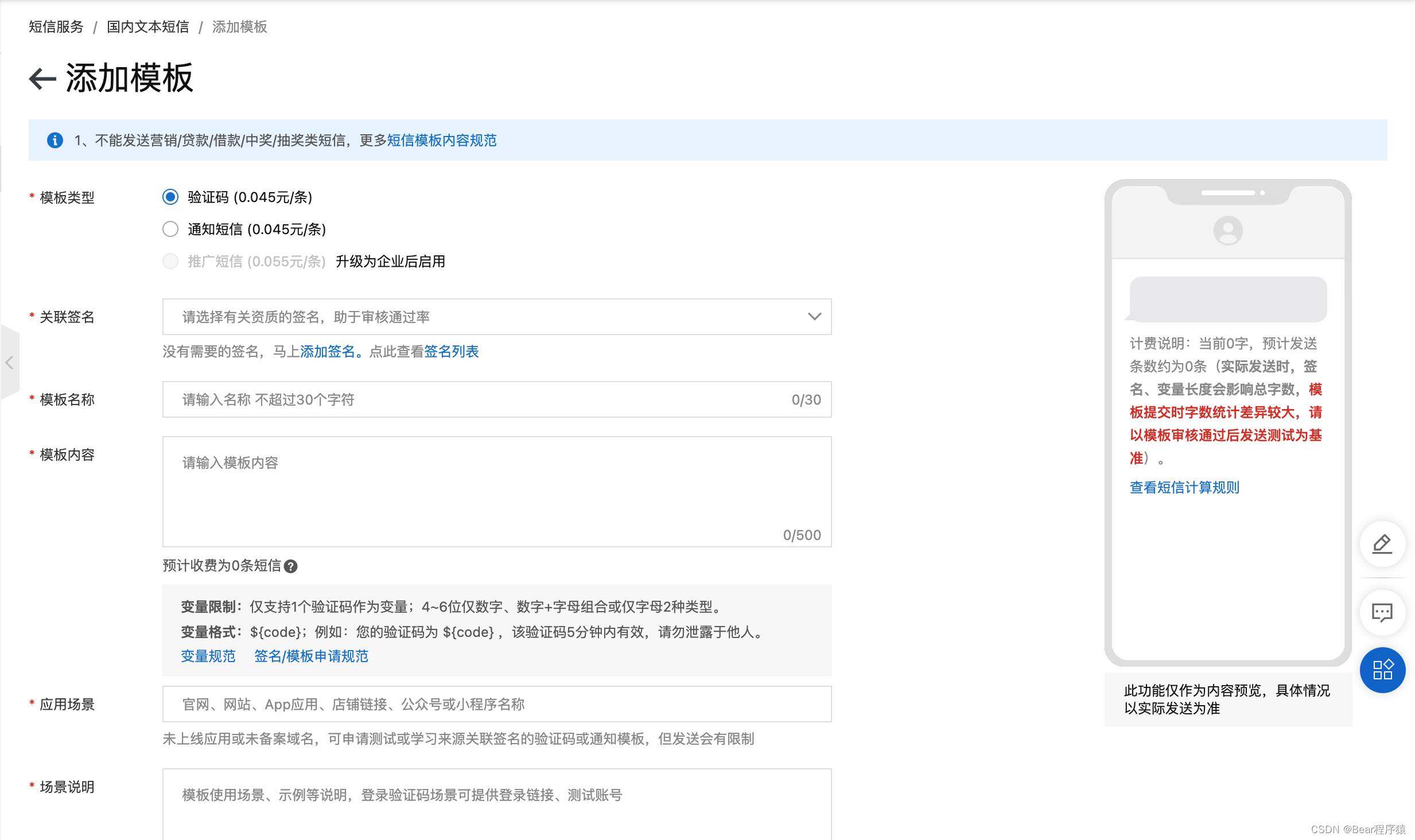Click the help icon next to 预计收费为0条短信
The image size is (1415, 840).
[291, 566]
